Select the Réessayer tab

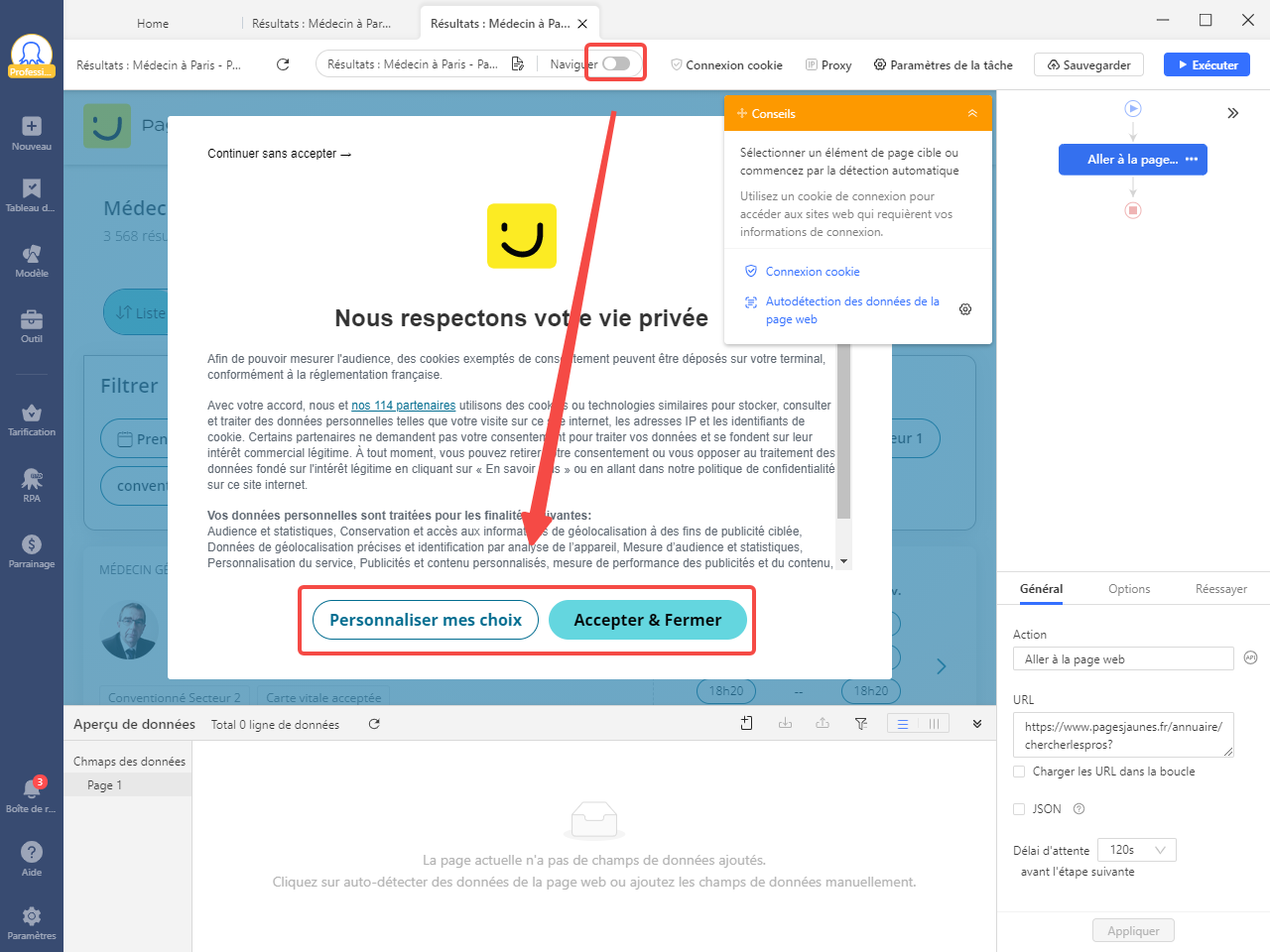tap(1220, 589)
